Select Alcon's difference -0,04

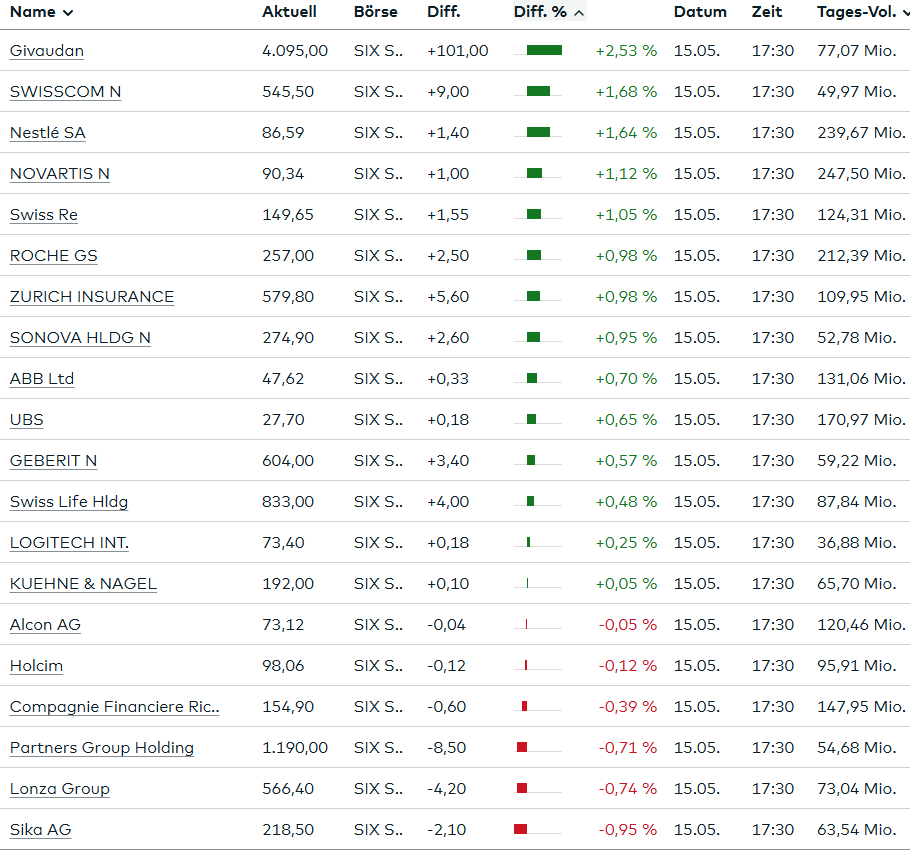coord(446,625)
